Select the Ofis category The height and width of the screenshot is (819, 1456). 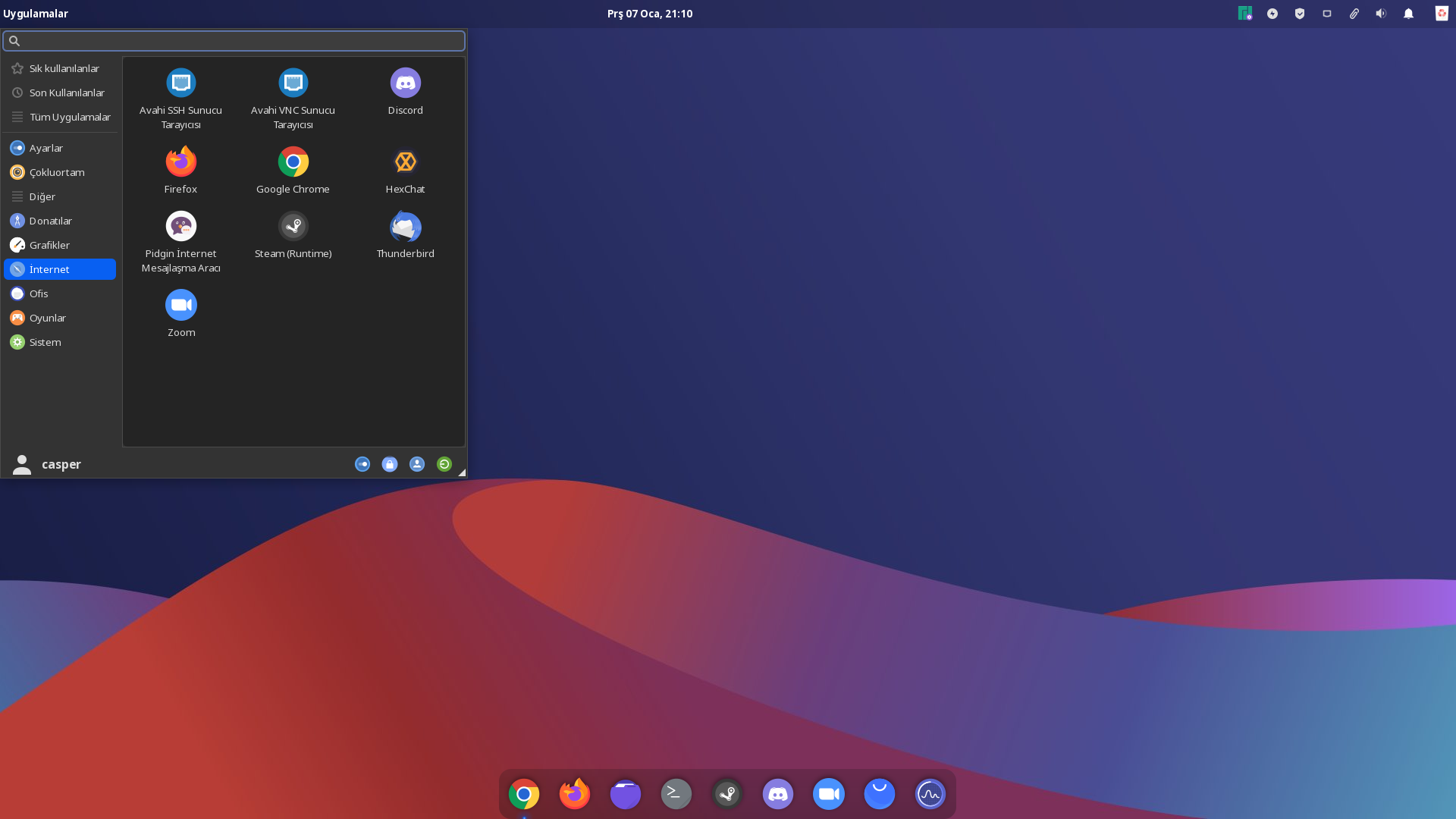(39, 293)
